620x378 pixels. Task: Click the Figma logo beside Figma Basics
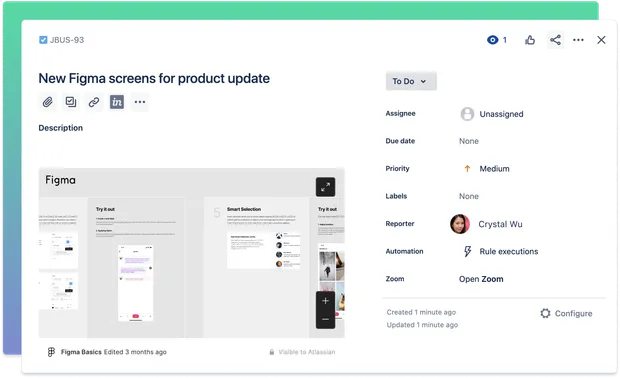point(51,352)
